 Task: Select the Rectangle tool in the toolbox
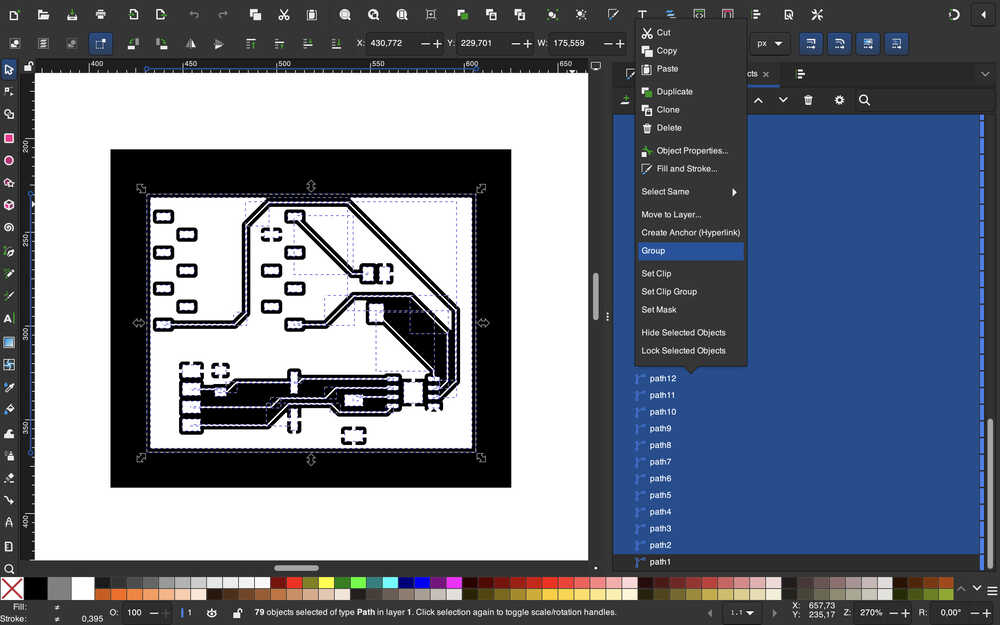coord(9,138)
